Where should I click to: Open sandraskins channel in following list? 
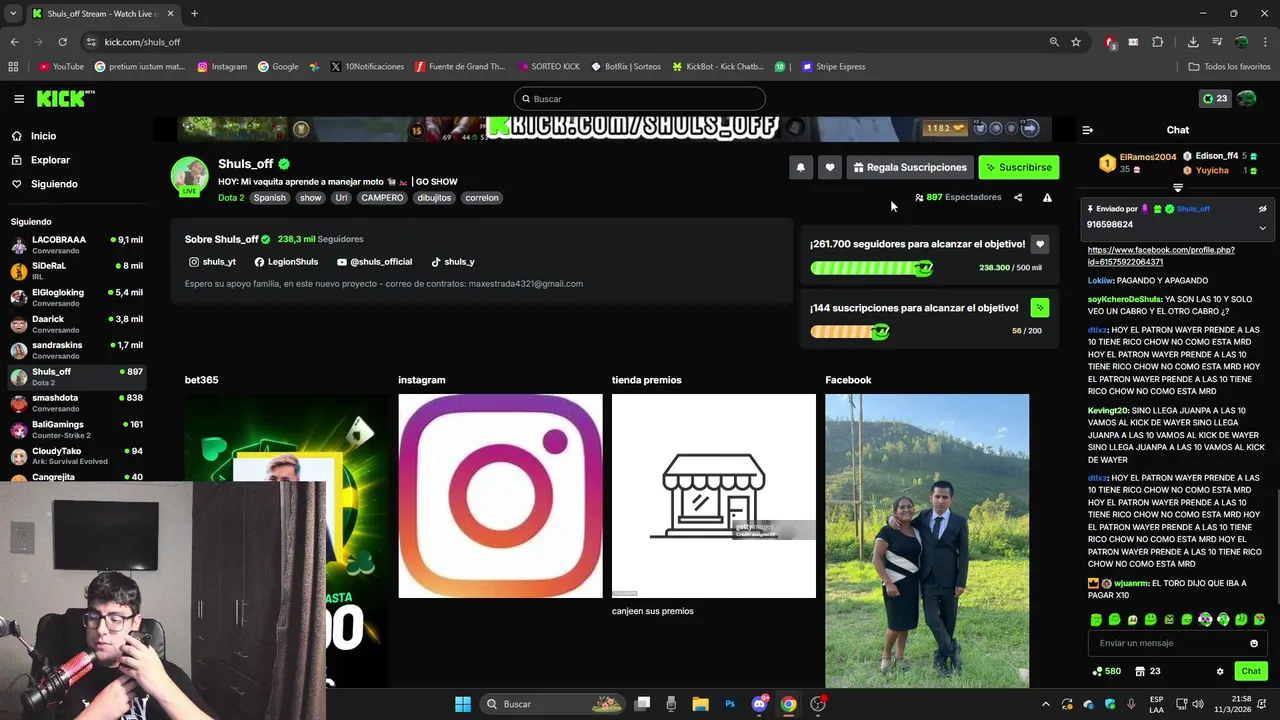pos(77,350)
